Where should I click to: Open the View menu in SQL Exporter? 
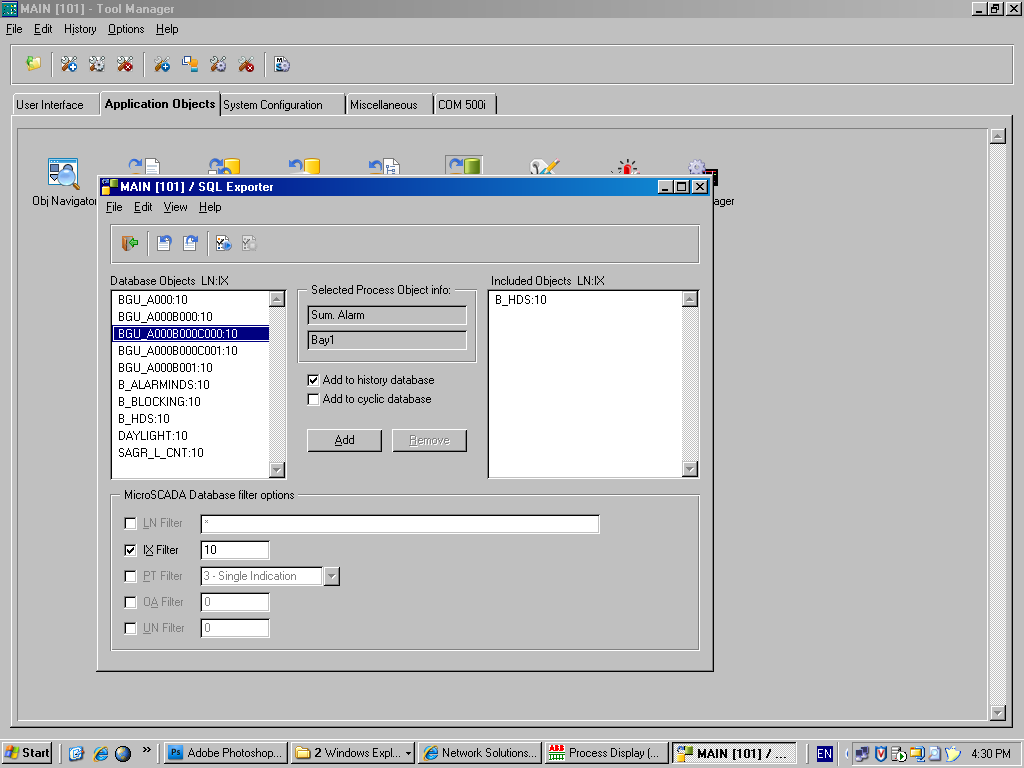coord(175,207)
